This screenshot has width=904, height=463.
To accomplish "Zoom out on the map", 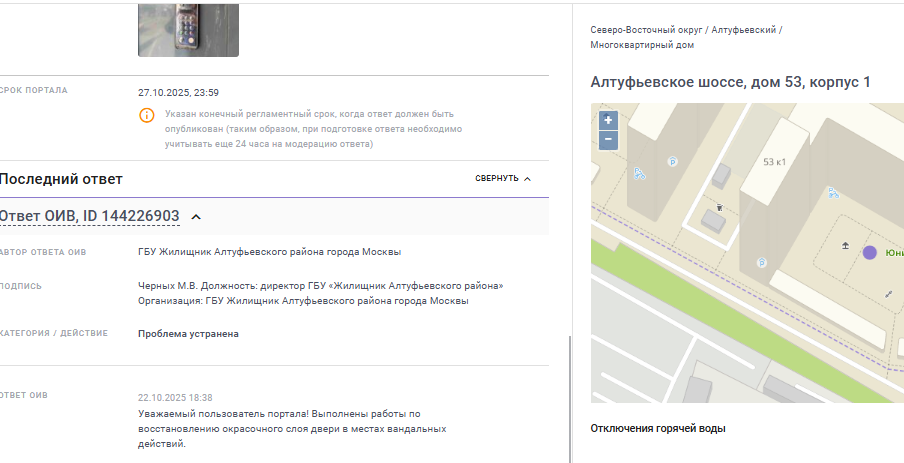I will [608, 140].
